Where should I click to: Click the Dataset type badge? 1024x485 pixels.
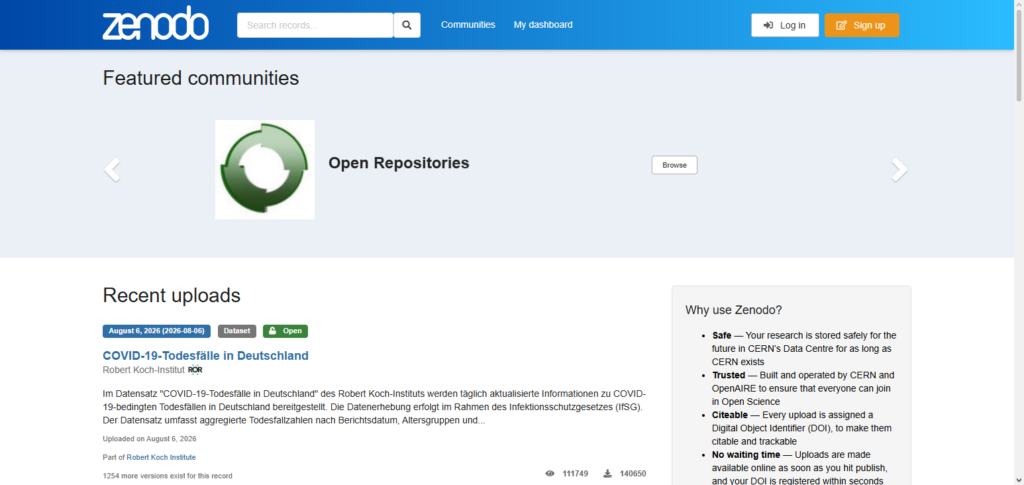(x=236, y=331)
